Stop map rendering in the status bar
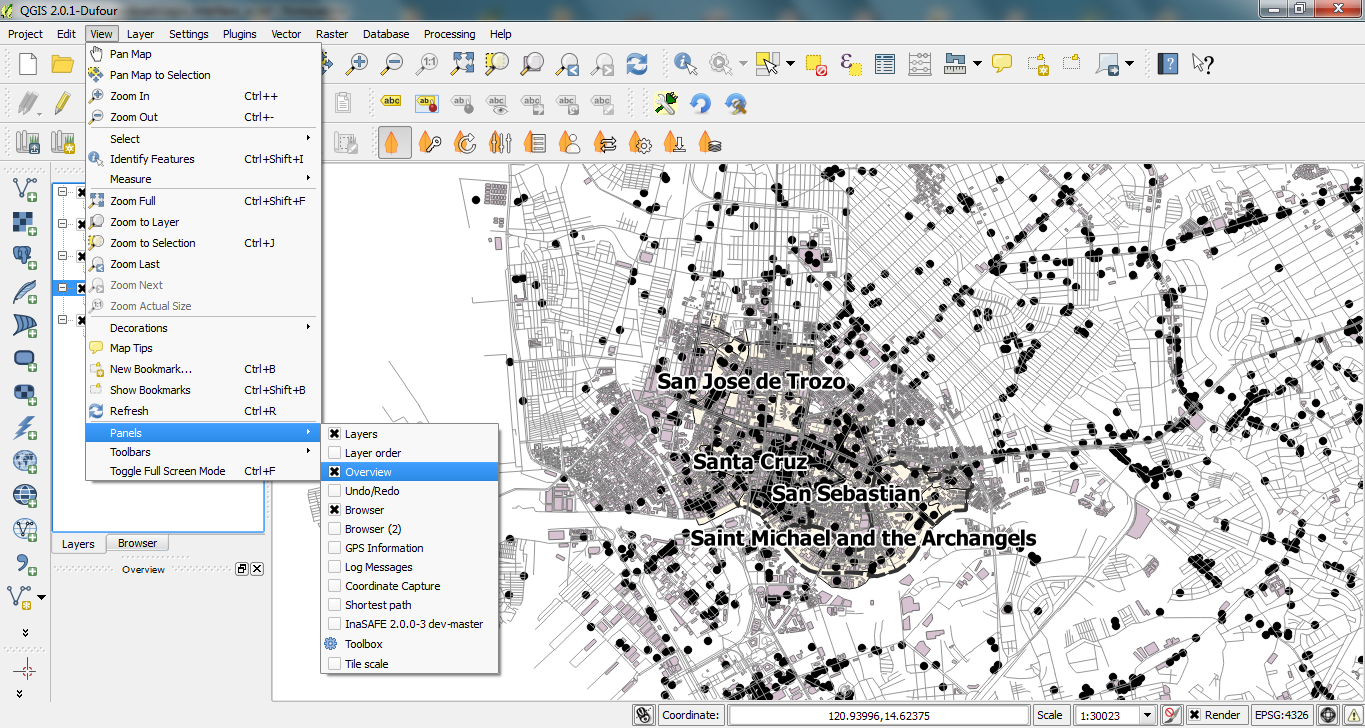This screenshot has height=728, width=1365. coord(1172,715)
